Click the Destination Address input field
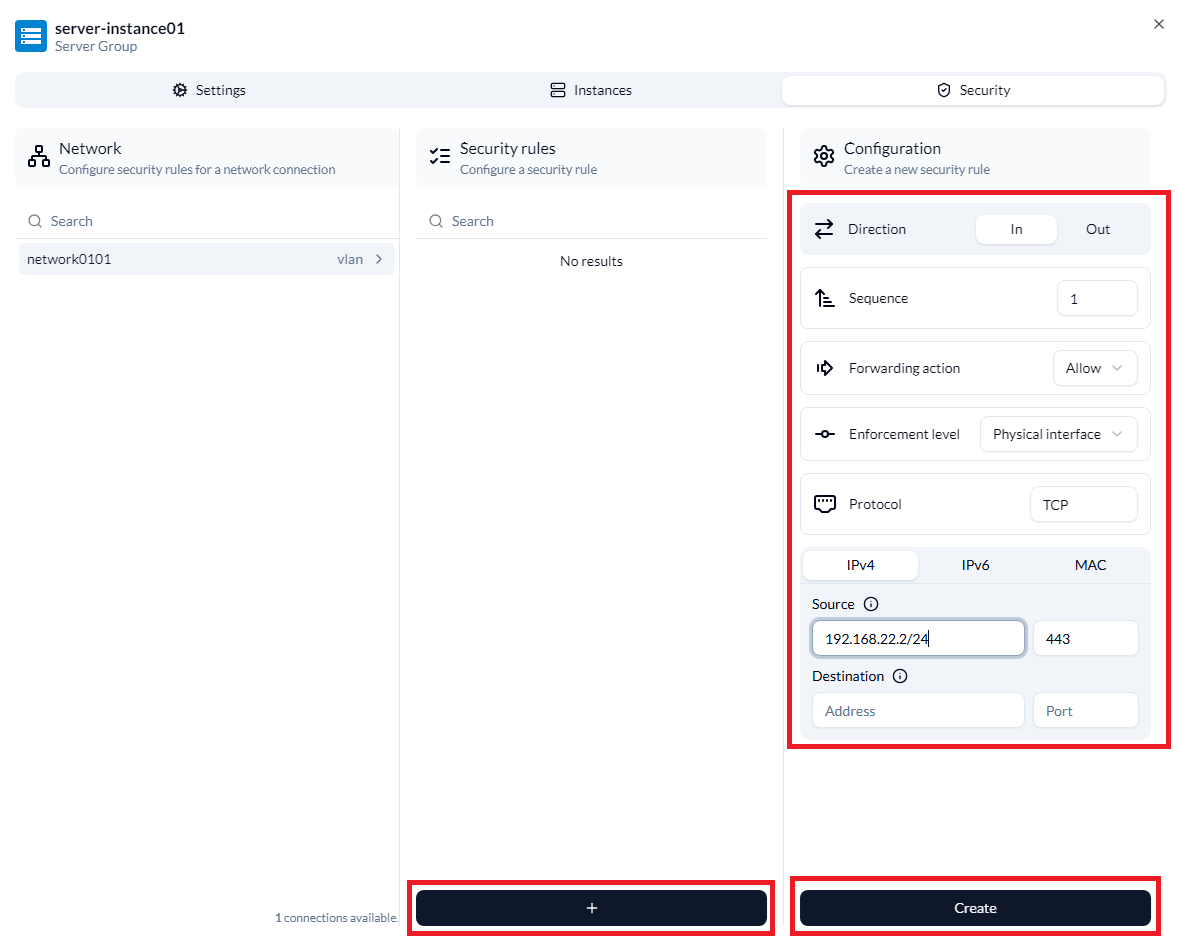This screenshot has height=944, width=1177. point(917,711)
